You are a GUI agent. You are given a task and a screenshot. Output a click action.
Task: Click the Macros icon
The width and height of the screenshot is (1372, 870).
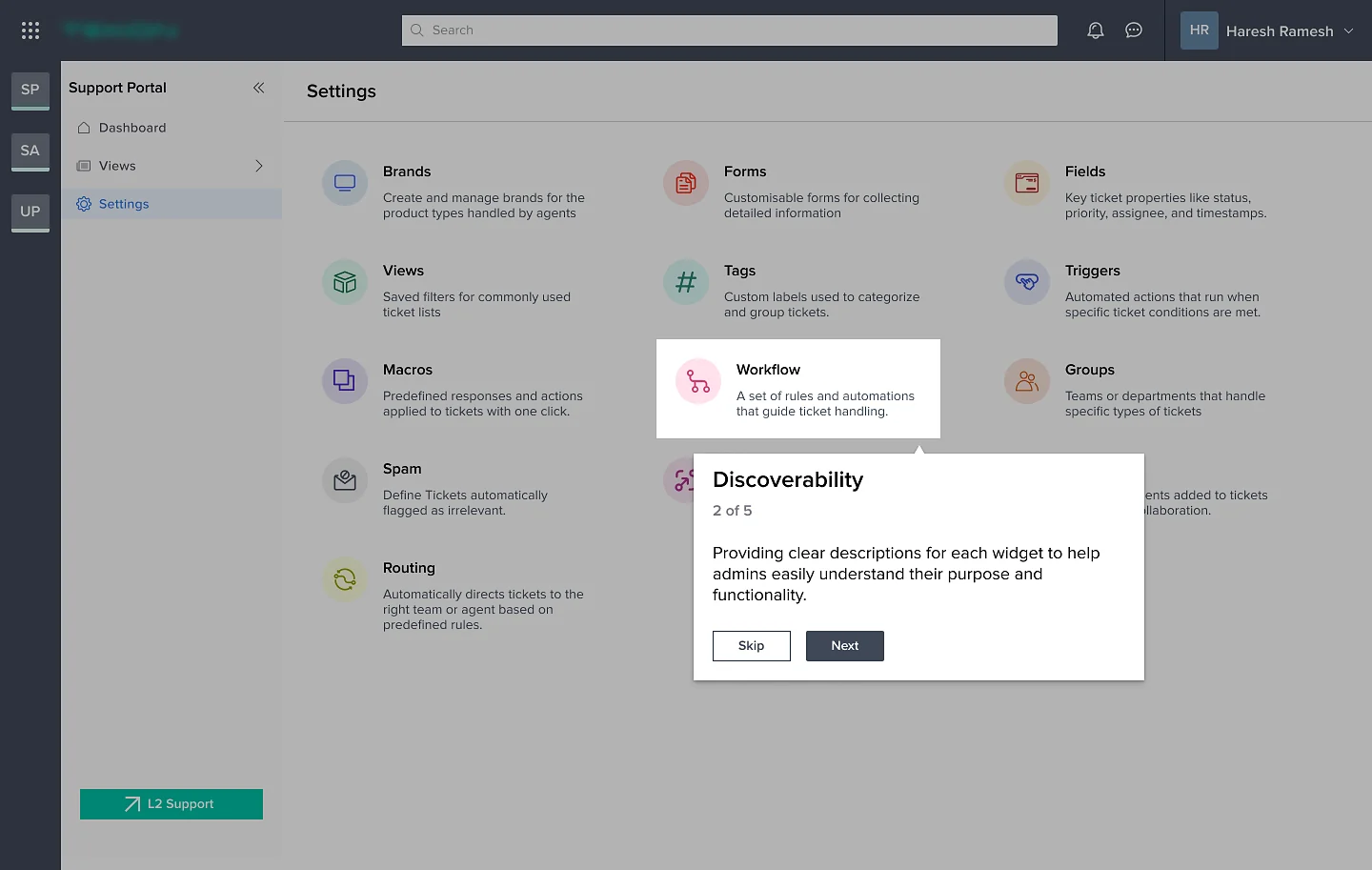tap(345, 381)
